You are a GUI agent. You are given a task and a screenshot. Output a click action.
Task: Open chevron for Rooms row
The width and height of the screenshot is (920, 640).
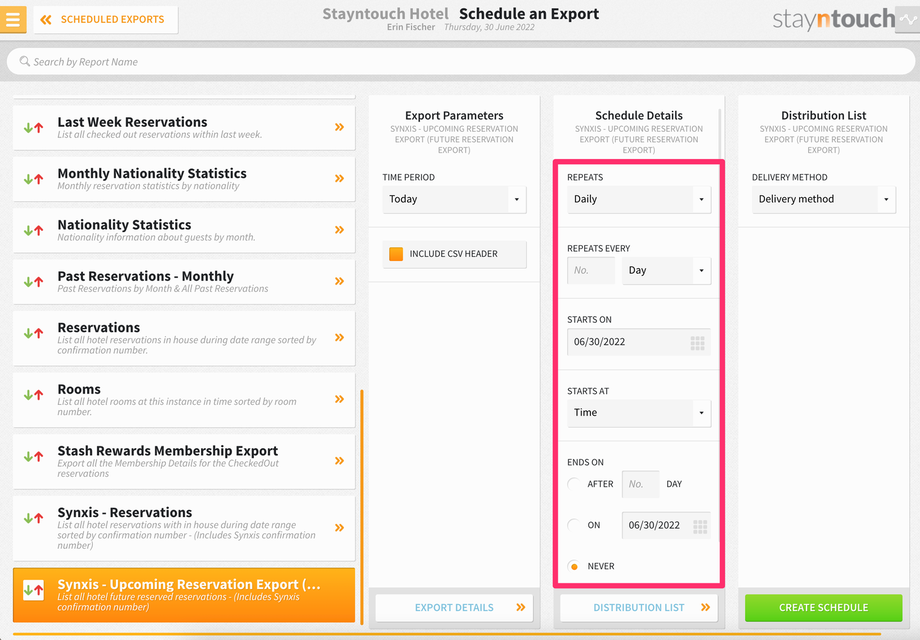tap(339, 399)
